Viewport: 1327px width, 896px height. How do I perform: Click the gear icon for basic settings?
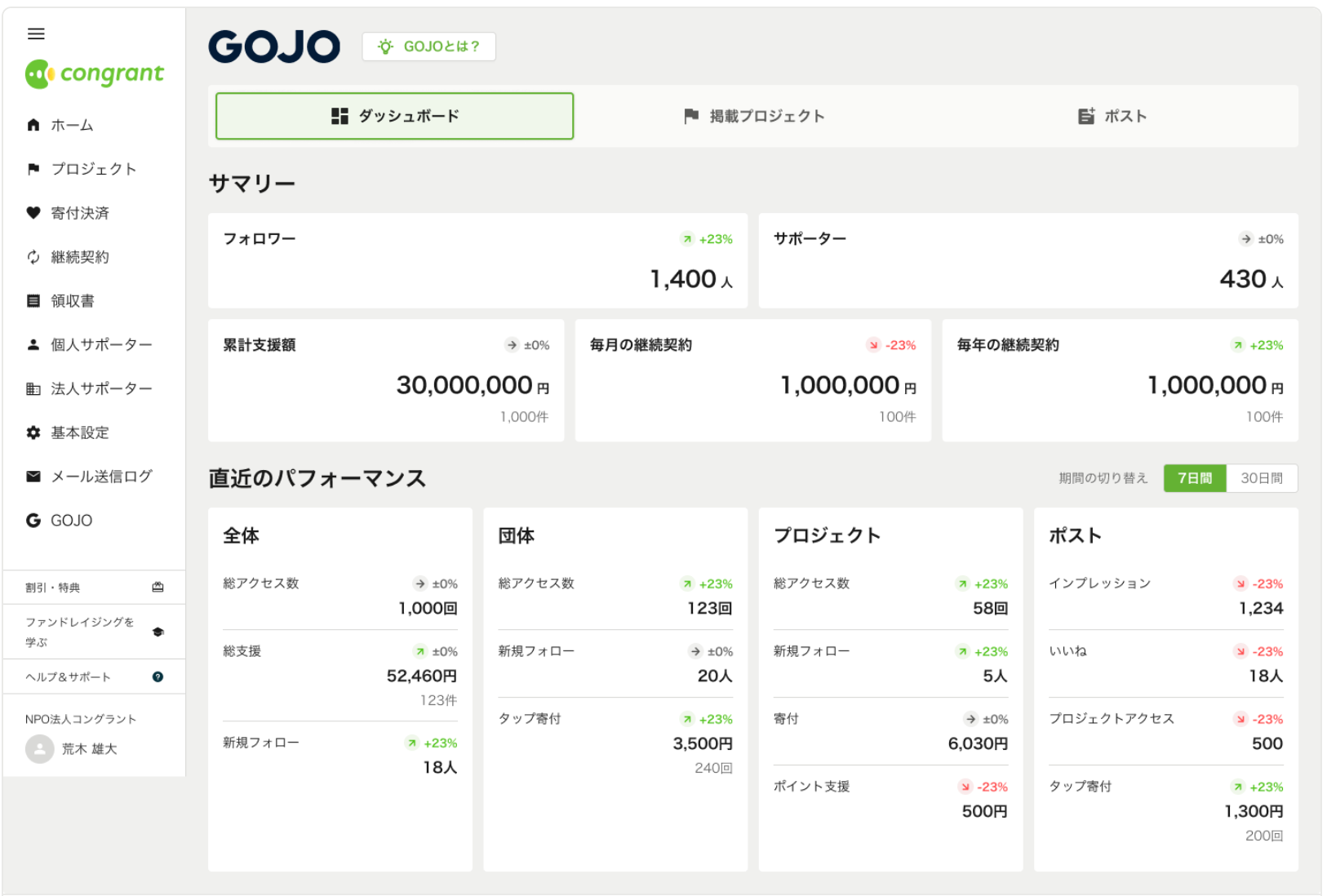(33, 432)
